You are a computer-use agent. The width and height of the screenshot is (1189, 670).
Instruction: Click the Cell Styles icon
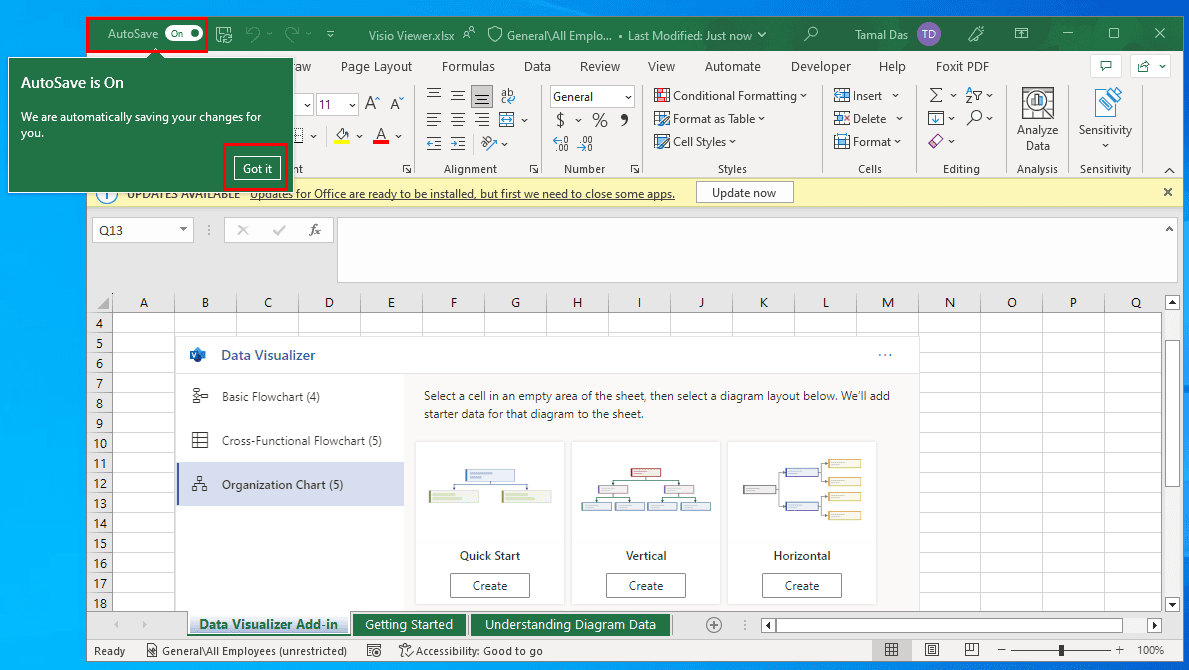point(695,141)
